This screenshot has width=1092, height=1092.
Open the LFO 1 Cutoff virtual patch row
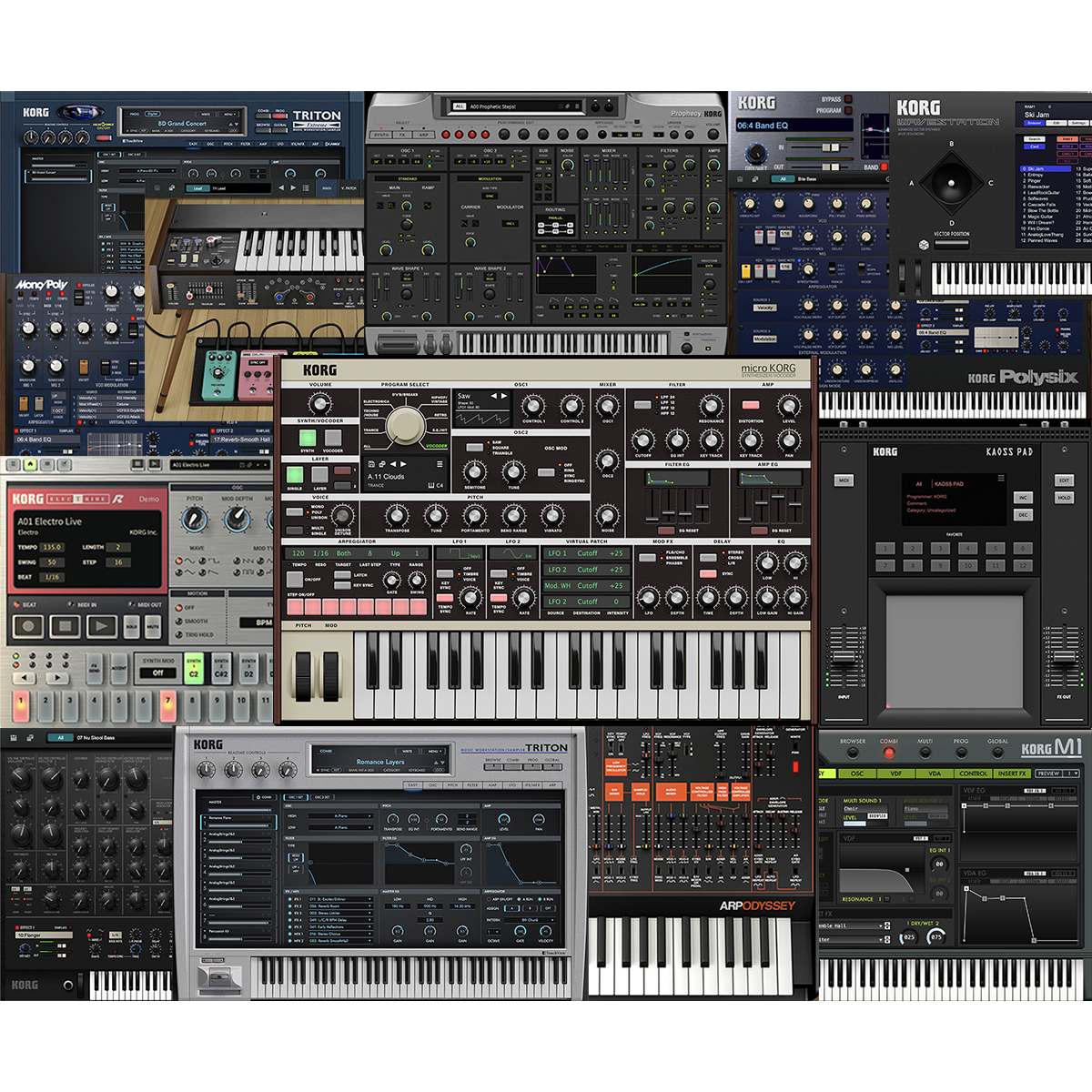coord(586,553)
